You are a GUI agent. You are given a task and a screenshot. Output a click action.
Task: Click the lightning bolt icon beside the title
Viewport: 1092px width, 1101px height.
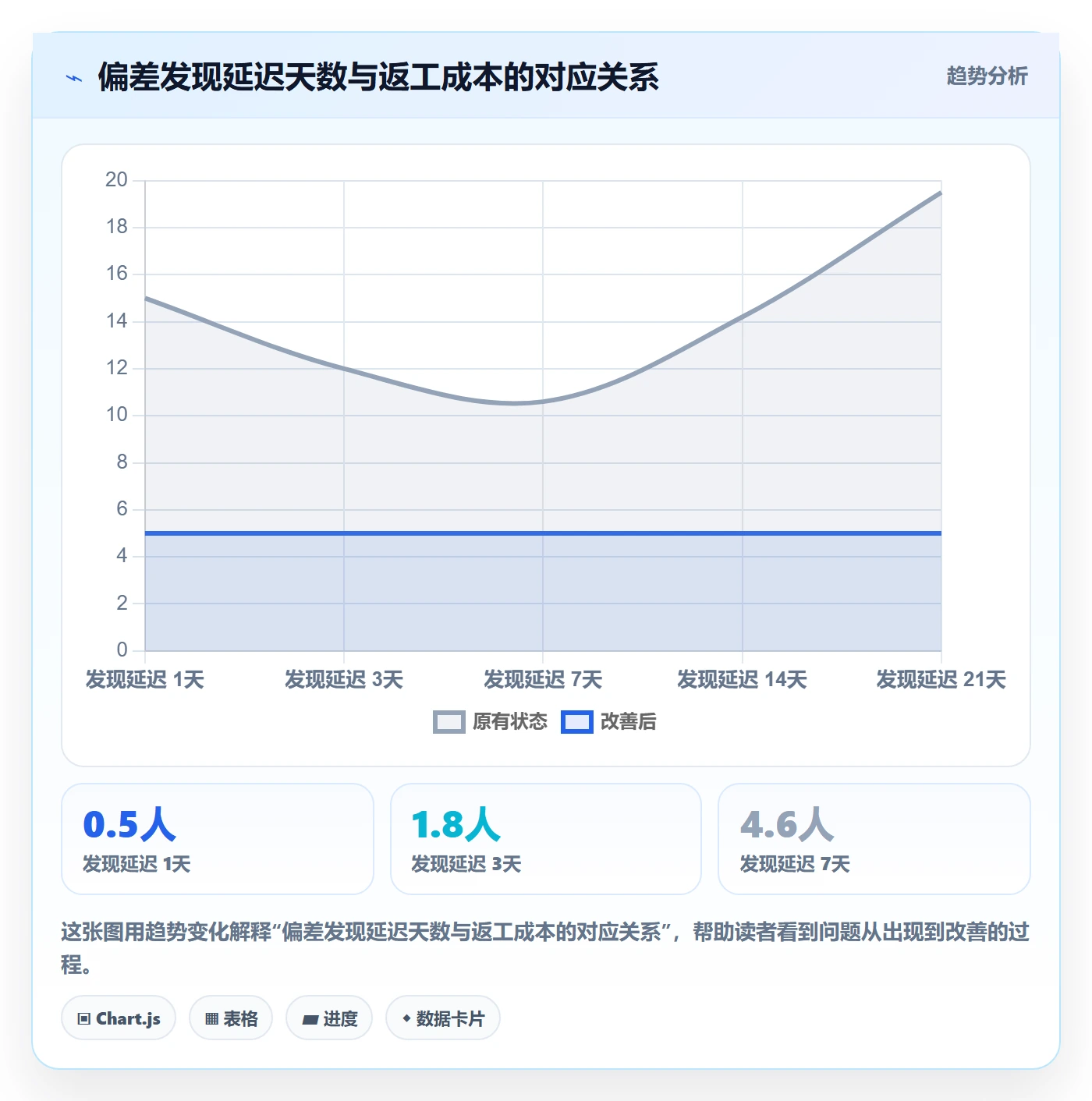(74, 78)
